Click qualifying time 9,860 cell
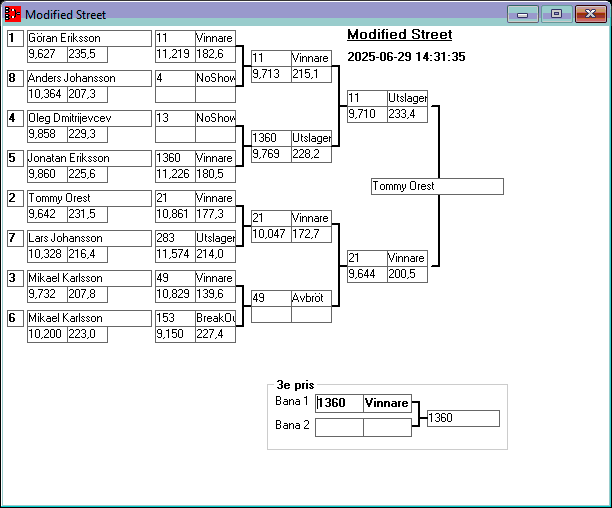This screenshot has height=508, width=612. click(x=47, y=174)
